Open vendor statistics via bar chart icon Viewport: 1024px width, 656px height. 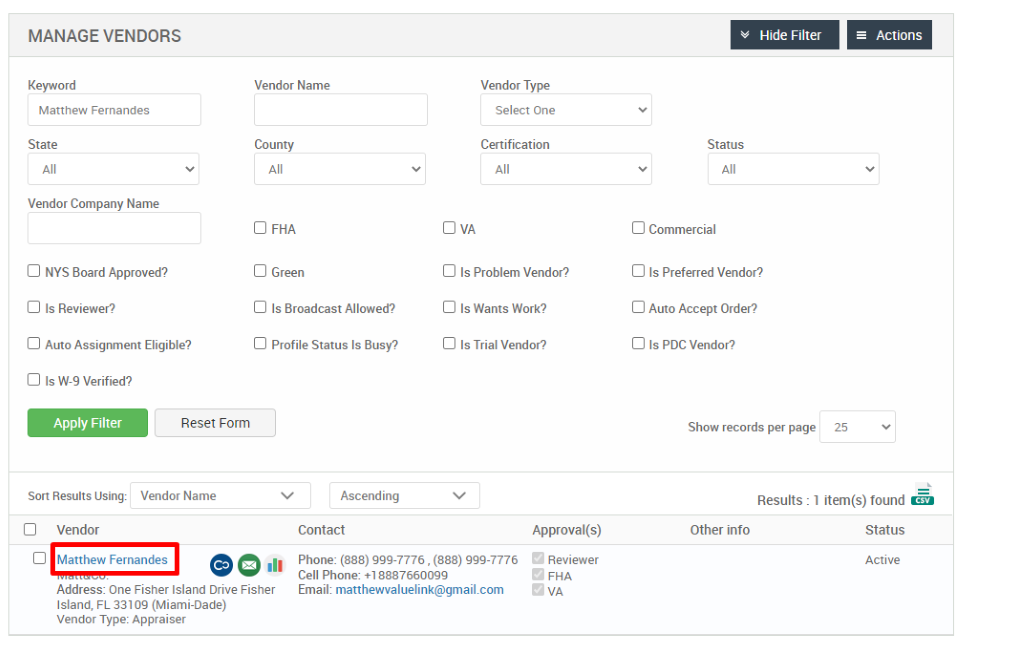click(275, 565)
